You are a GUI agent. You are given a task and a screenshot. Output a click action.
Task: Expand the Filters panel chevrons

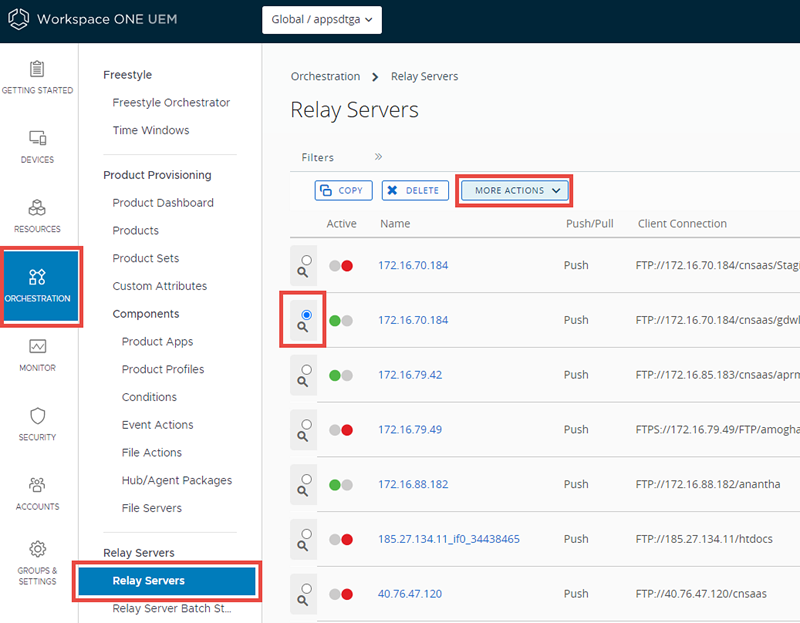378,157
